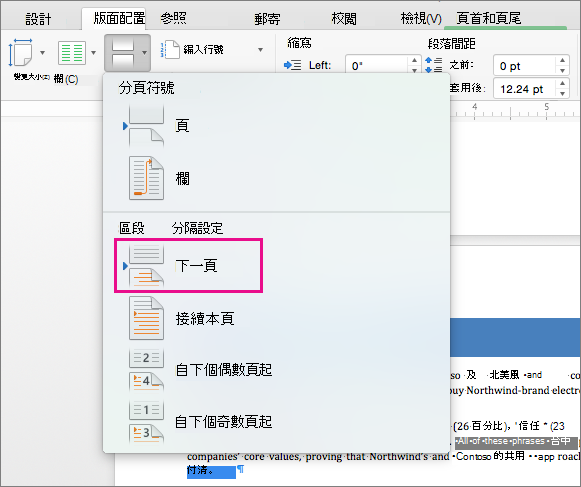Select the 版面配置 ribbon tab
Image resolution: width=581 pixels, height=487 pixels.
[119, 18]
